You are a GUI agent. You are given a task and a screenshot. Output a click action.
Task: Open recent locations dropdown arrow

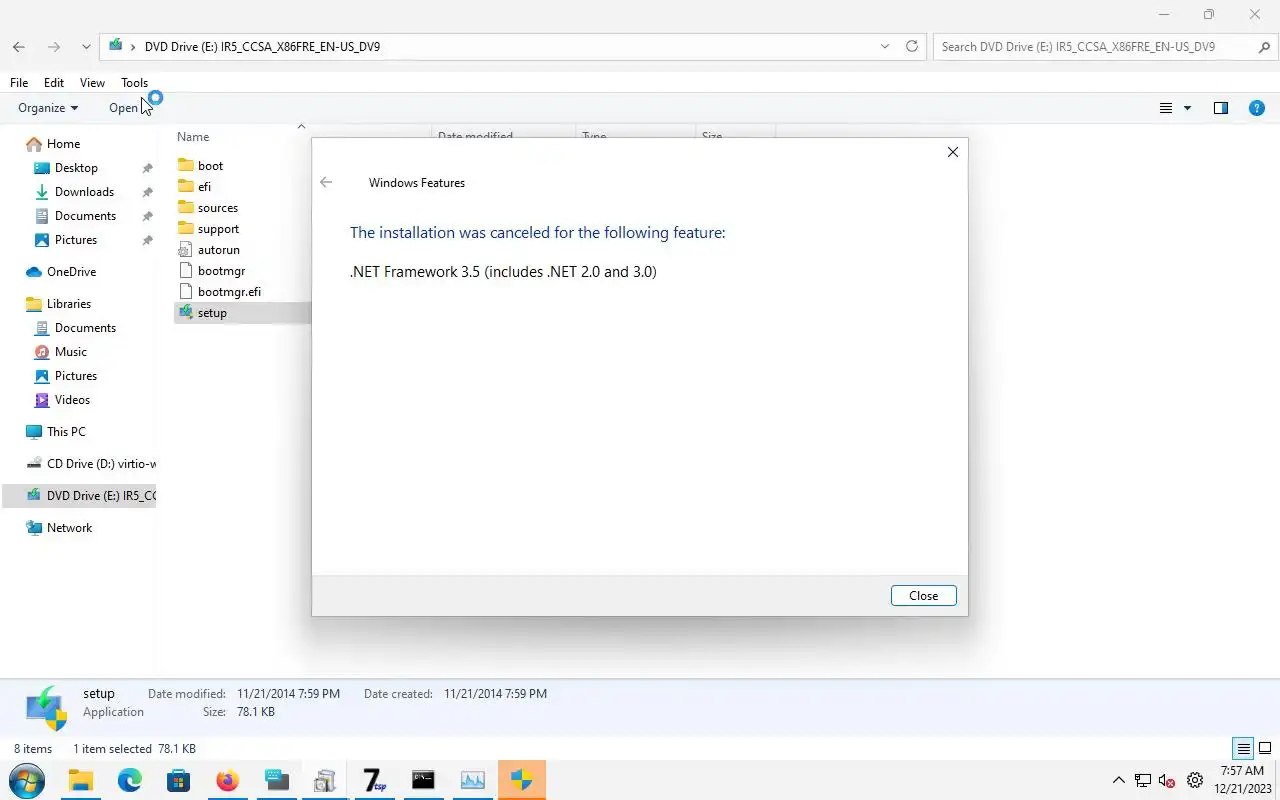[86, 47]
